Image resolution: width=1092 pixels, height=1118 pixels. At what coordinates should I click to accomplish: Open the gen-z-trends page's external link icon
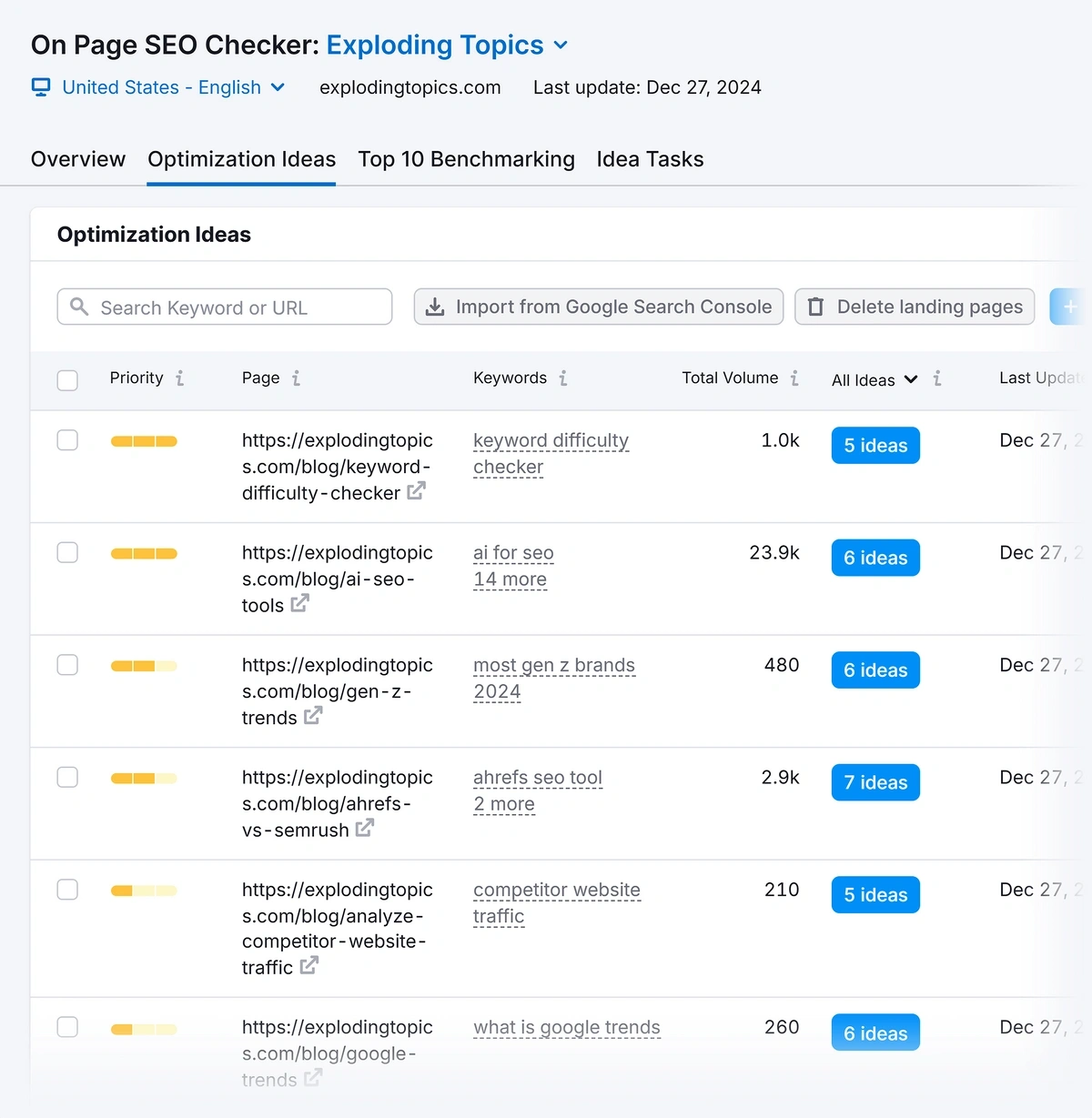tap(312, 716)
